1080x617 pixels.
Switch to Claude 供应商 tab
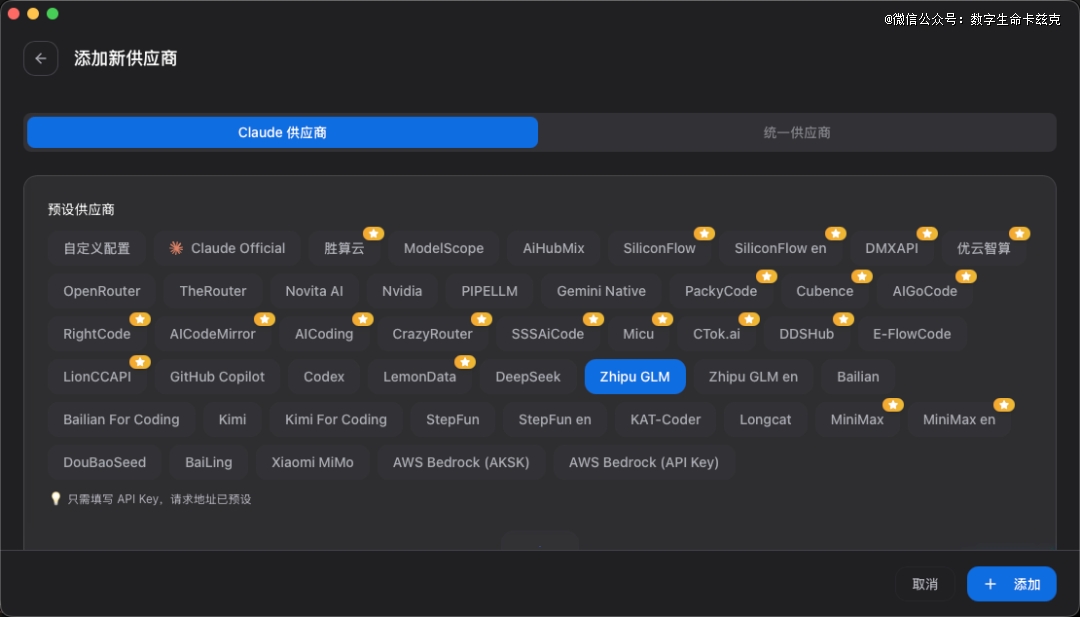[282, 132]
